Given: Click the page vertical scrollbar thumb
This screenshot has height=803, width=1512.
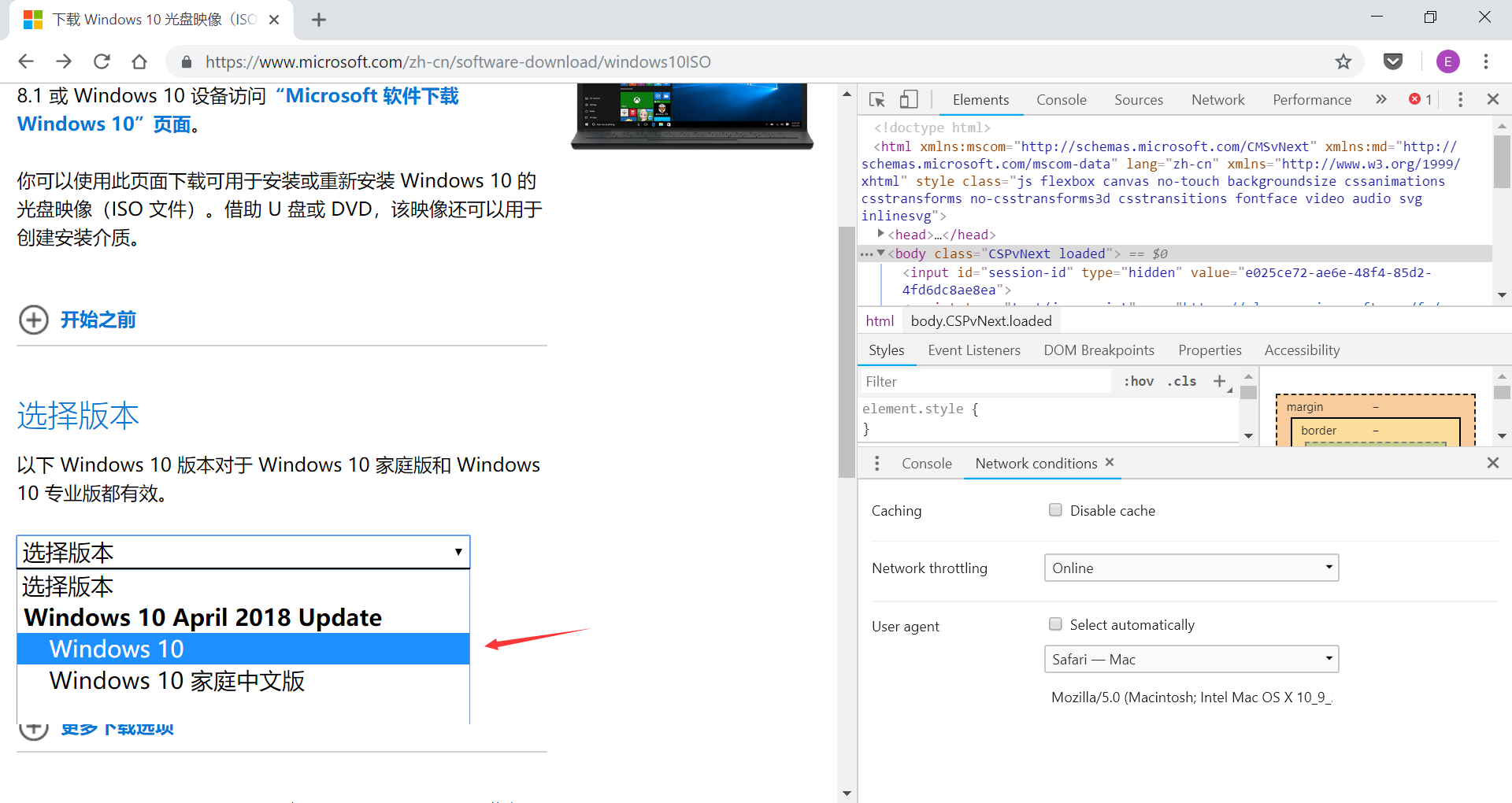Looking at the screenshot, I should [x=847, y=352].
